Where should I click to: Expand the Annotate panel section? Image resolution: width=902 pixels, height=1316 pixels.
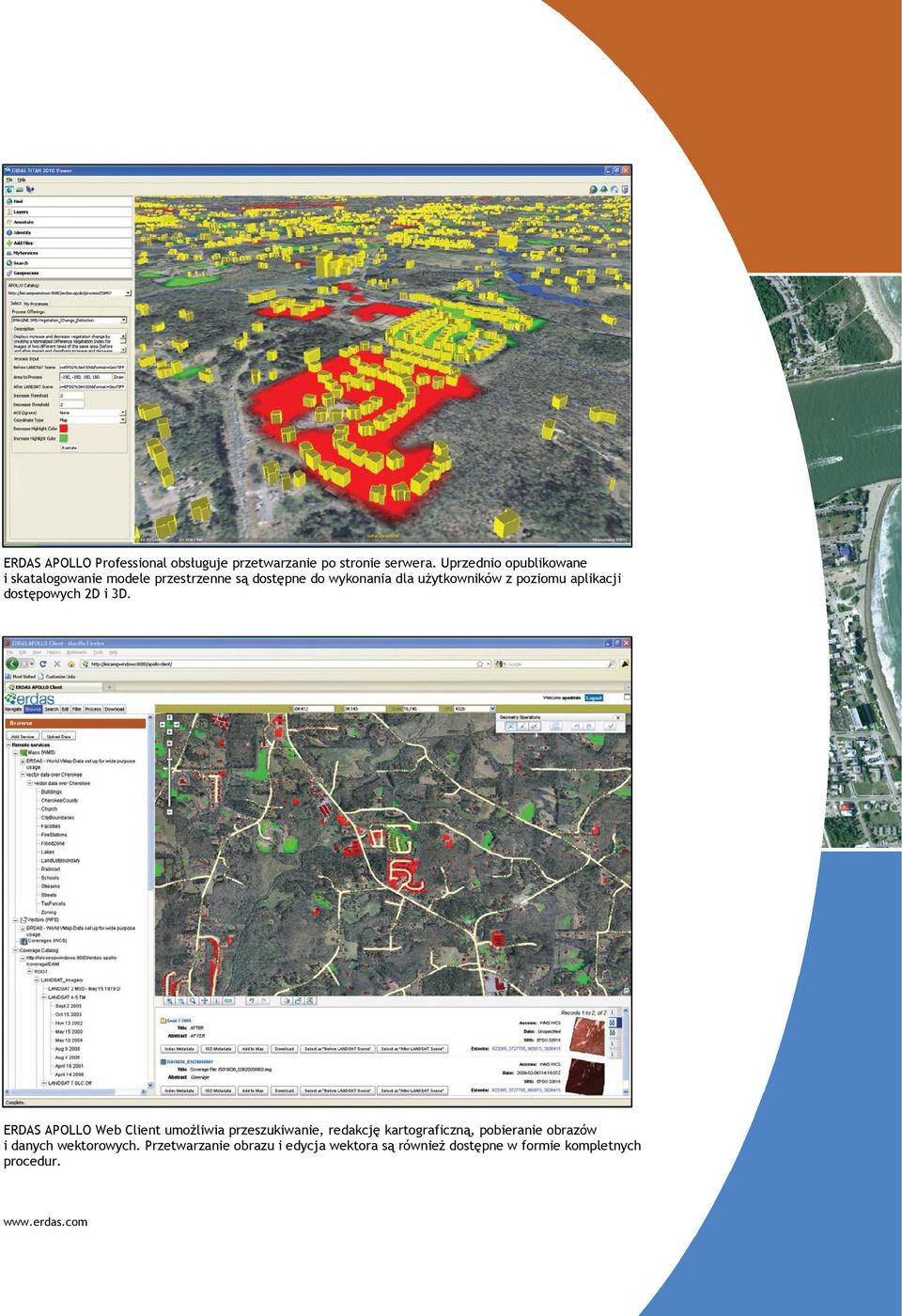[x=69, y=222]
